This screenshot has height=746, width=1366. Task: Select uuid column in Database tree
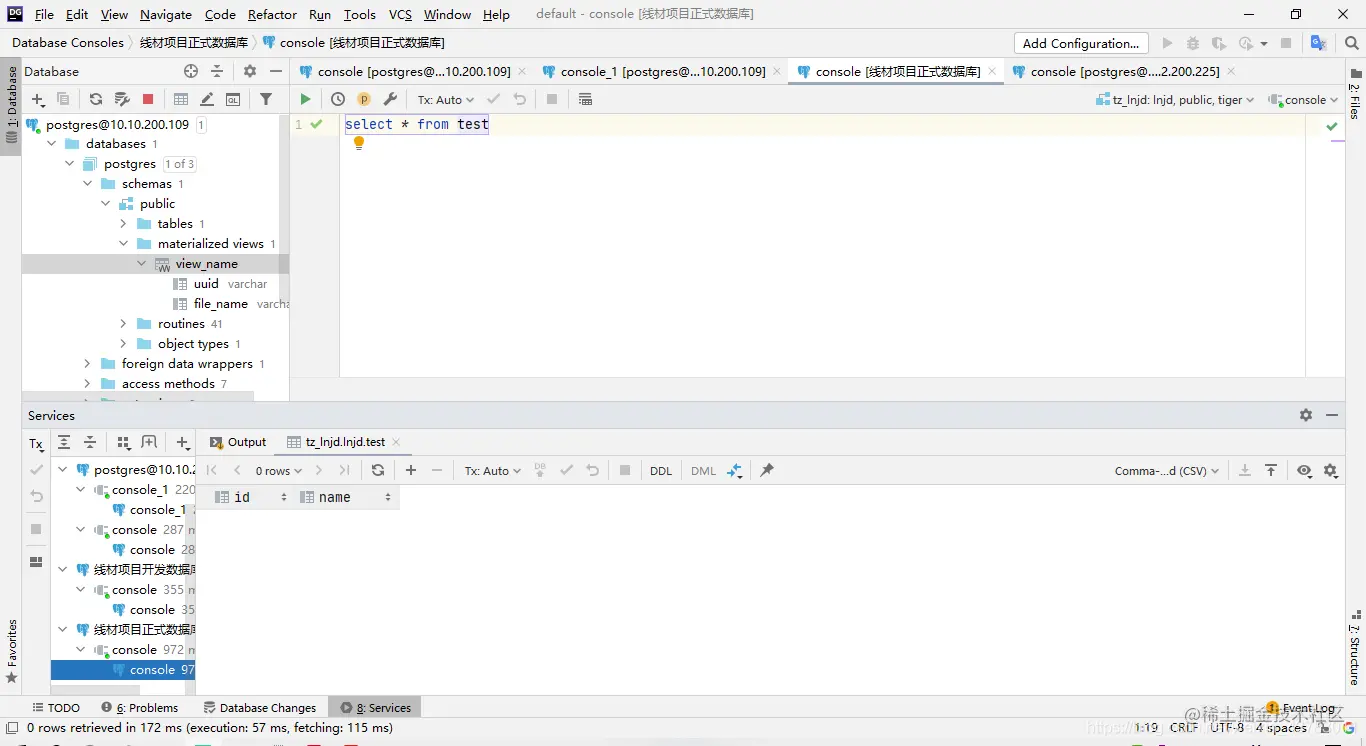(206, 284)
